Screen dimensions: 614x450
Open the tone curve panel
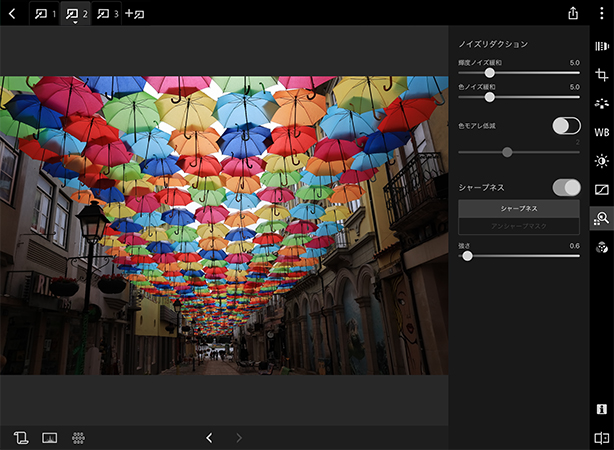point(601,189)
